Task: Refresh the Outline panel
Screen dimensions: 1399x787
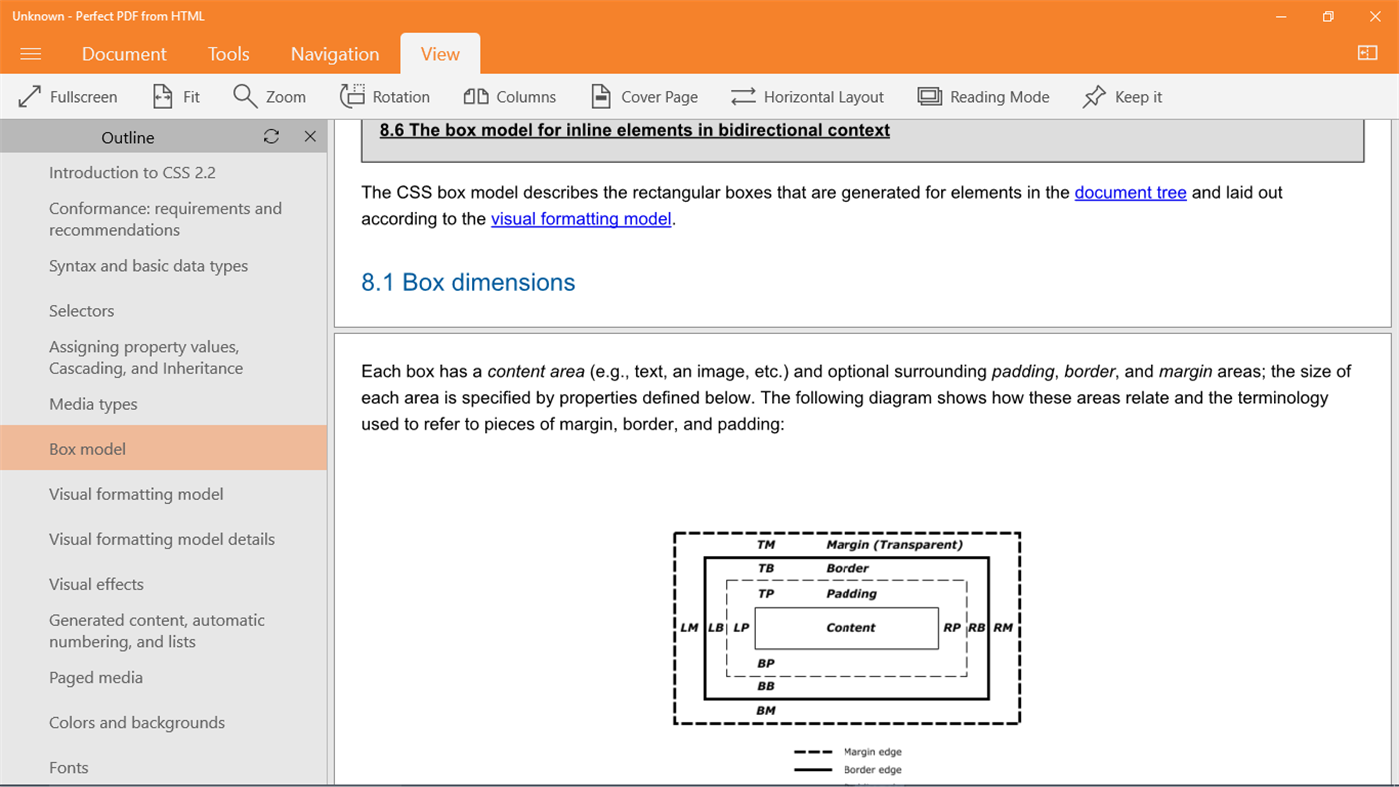Action: tap(271, 136)
